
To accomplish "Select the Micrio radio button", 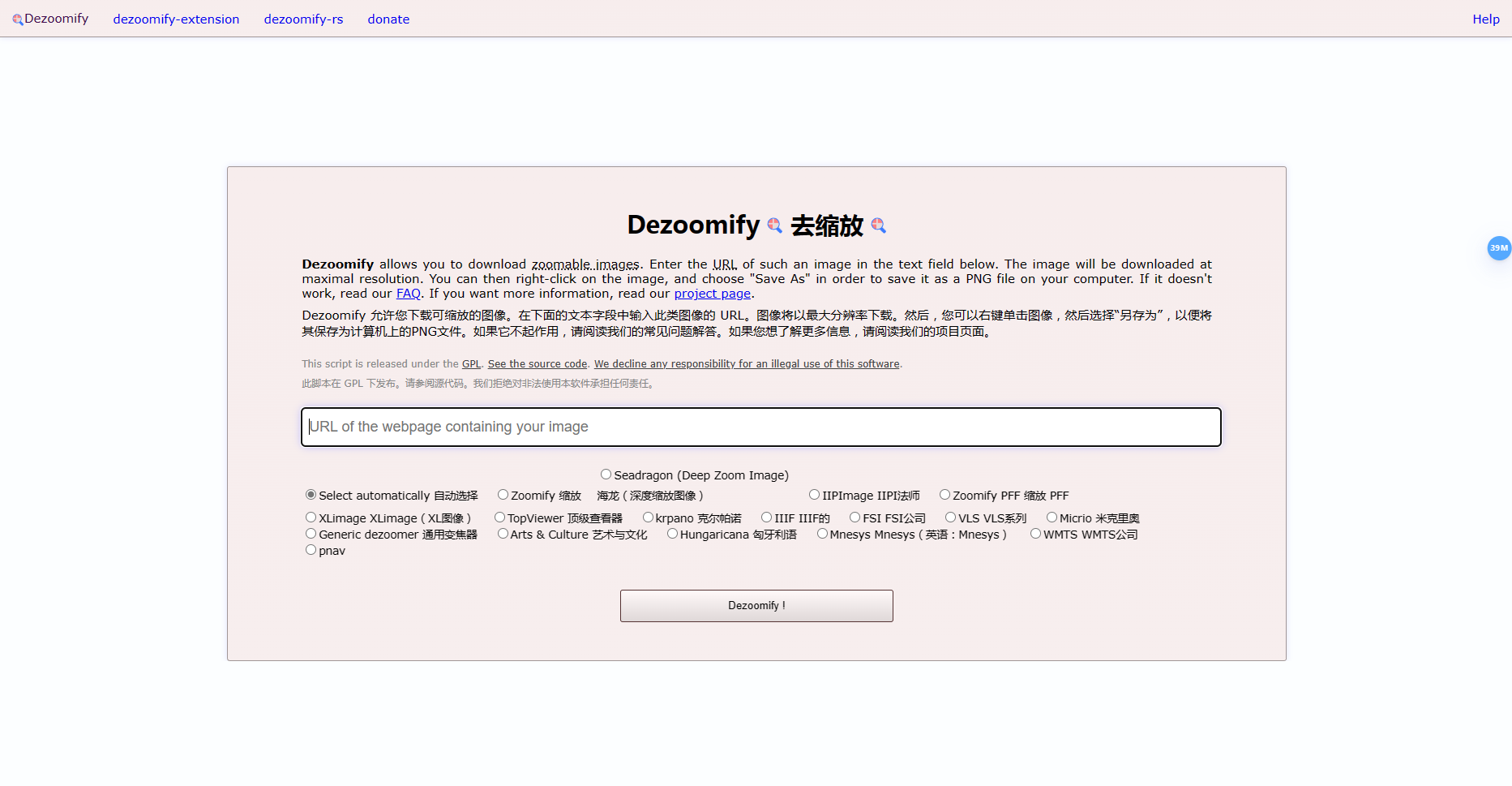I will coord(1052,518).
